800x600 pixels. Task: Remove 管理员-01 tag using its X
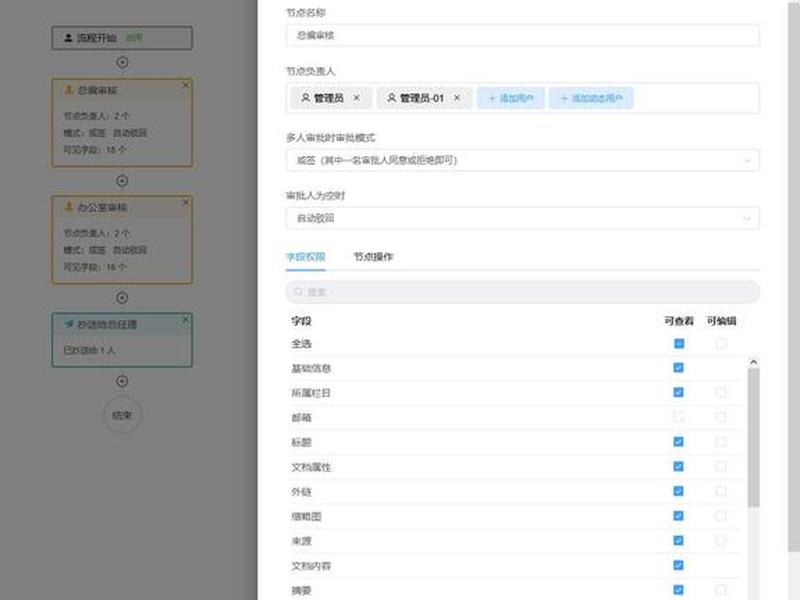pos(457,98)
